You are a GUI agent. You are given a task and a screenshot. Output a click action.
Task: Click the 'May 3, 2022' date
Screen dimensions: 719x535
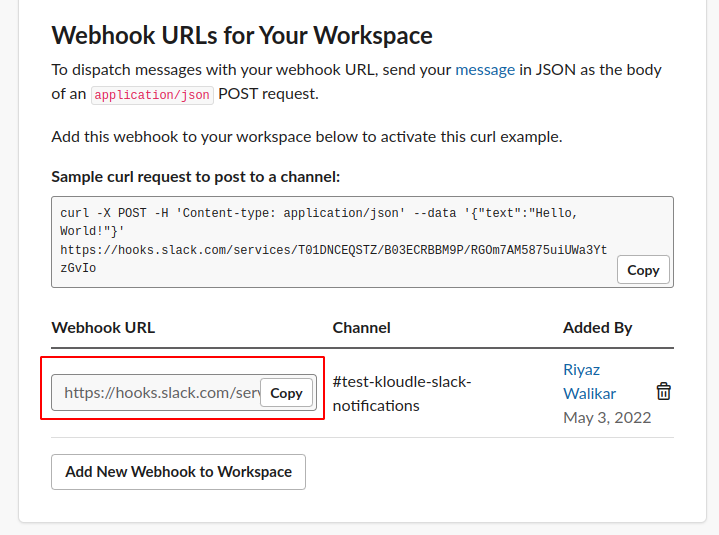click(x=607, y=418)
